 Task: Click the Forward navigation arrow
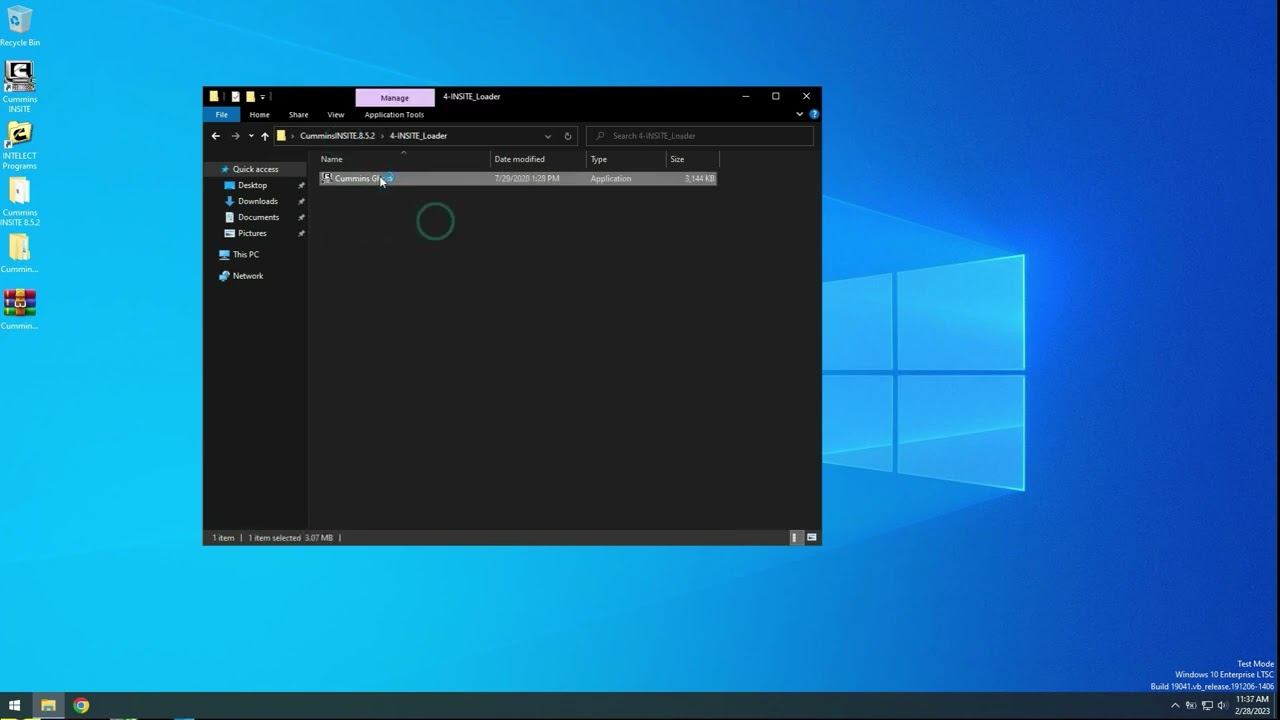[236, 136]
